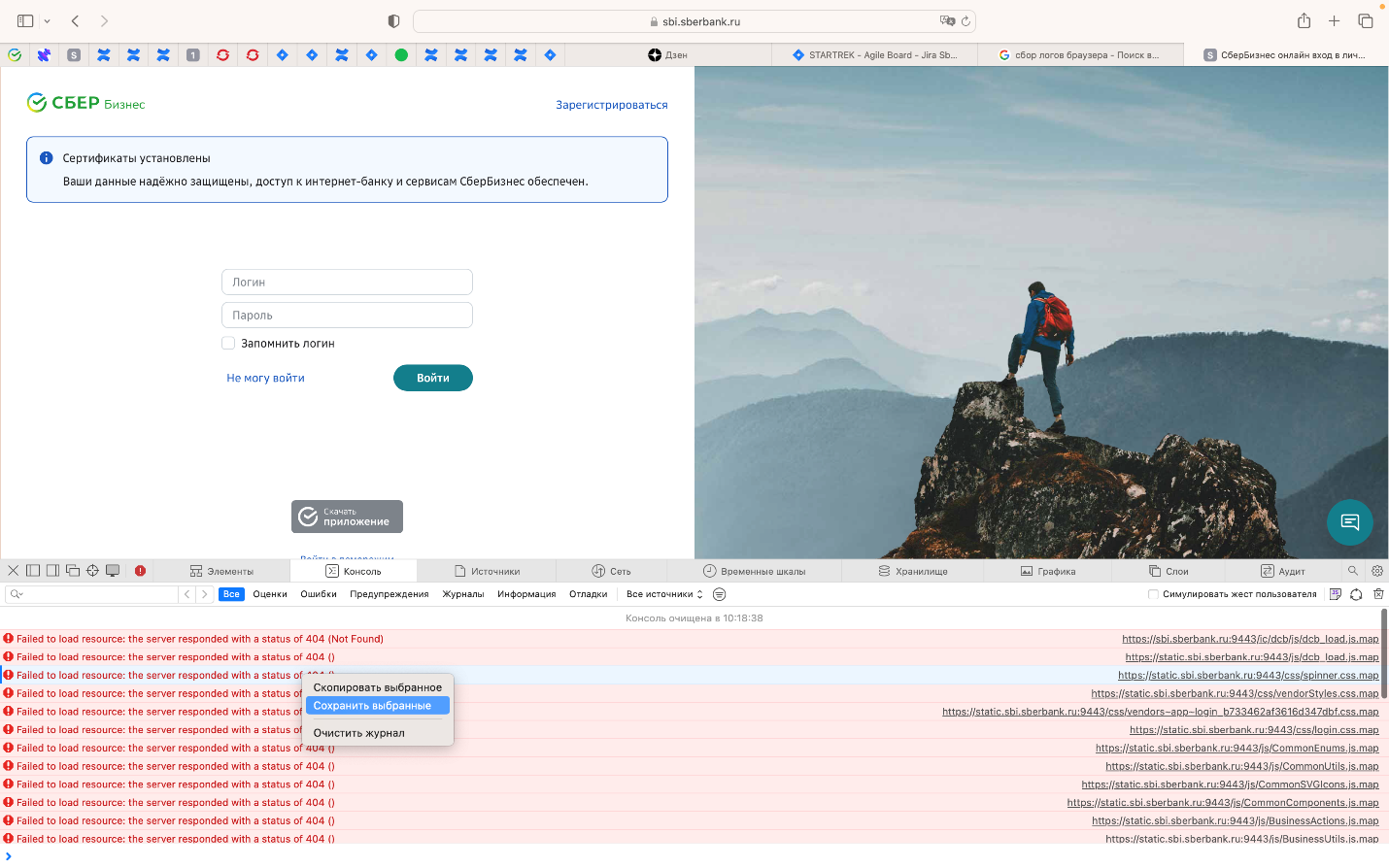Screen dimensions: 1389x868
Task: Show the tab overview
Action: click(x=1366, y=20)
